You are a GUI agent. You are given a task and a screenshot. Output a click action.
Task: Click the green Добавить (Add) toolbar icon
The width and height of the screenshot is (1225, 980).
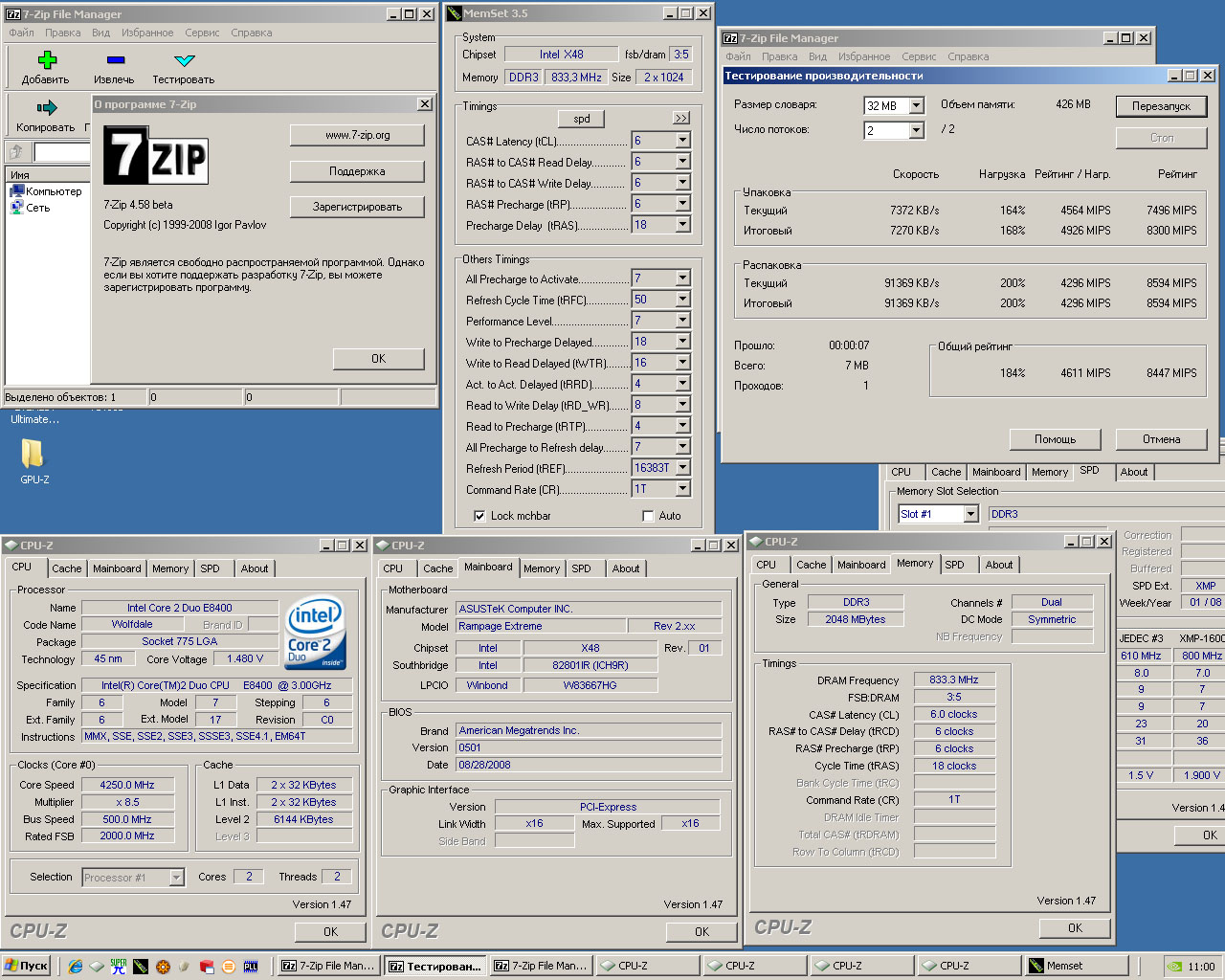[46, 60]
